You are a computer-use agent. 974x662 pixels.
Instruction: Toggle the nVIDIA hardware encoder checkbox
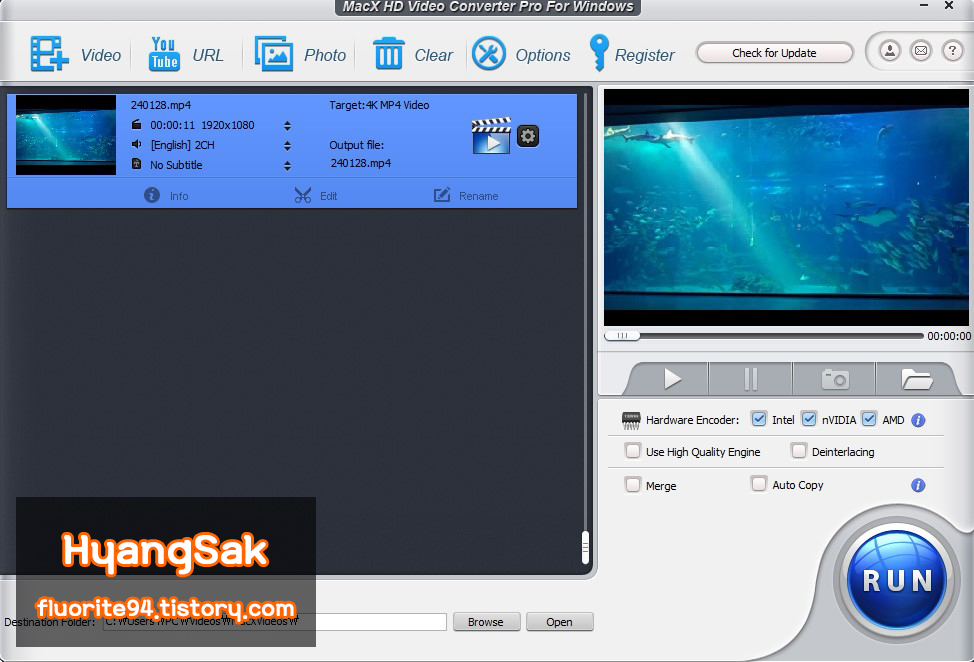point(809,419)
